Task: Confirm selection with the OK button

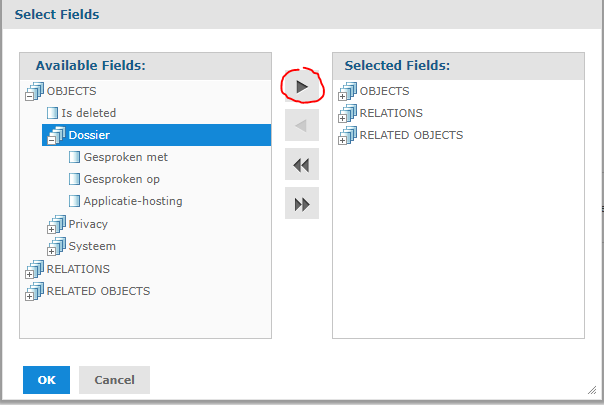Action: click(x=47, y=380)
